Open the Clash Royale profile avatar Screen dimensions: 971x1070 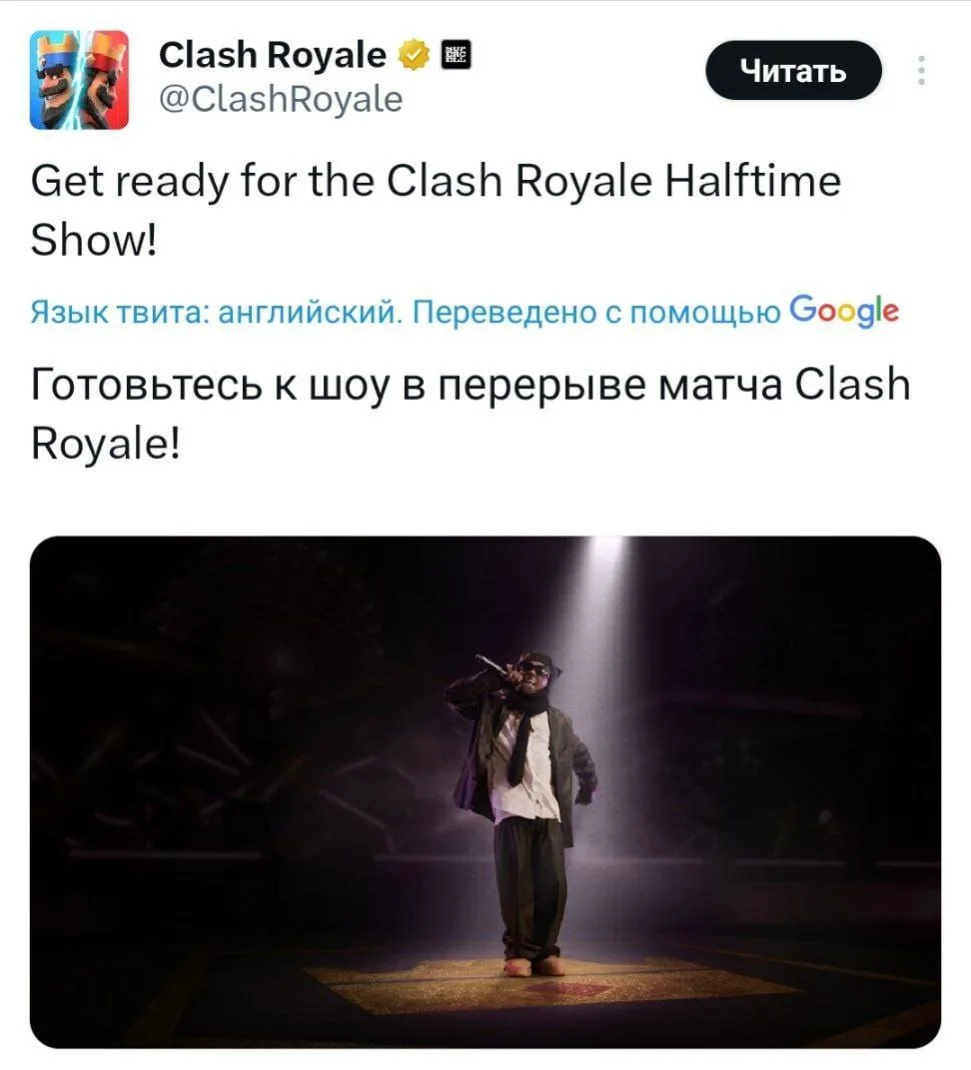coord(79,80)
